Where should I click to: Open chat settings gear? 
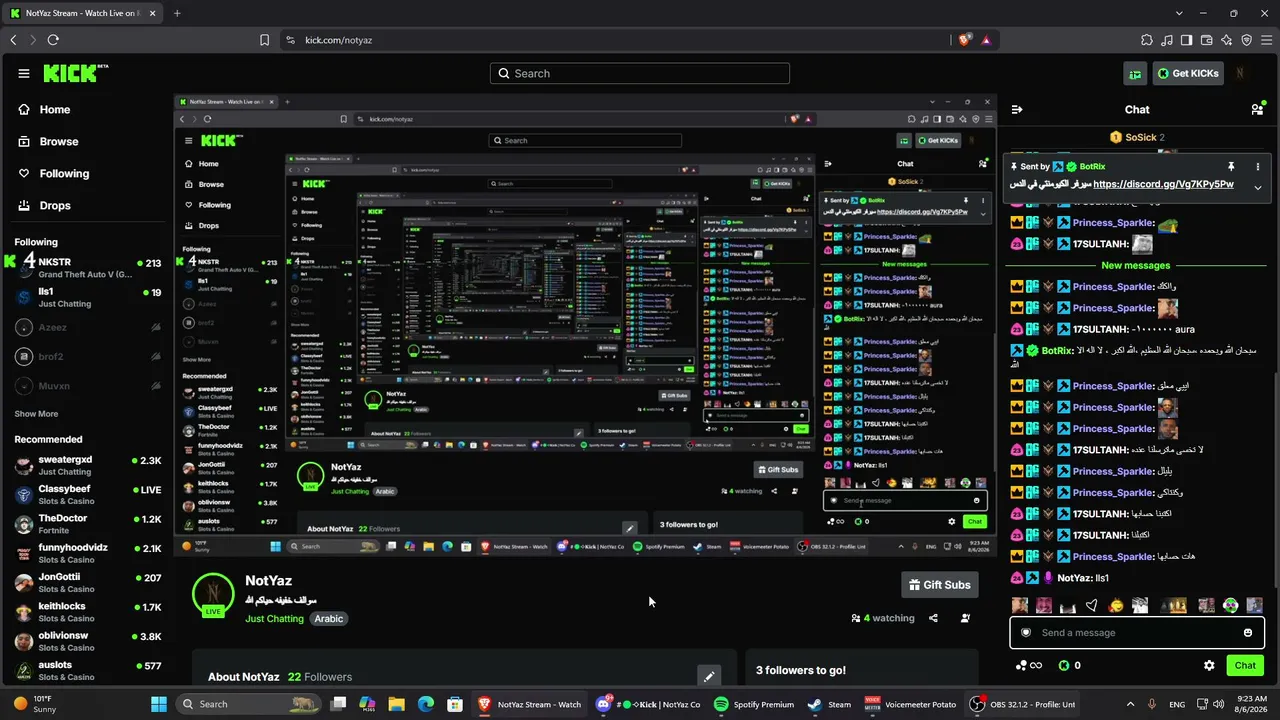point(1209,665)
